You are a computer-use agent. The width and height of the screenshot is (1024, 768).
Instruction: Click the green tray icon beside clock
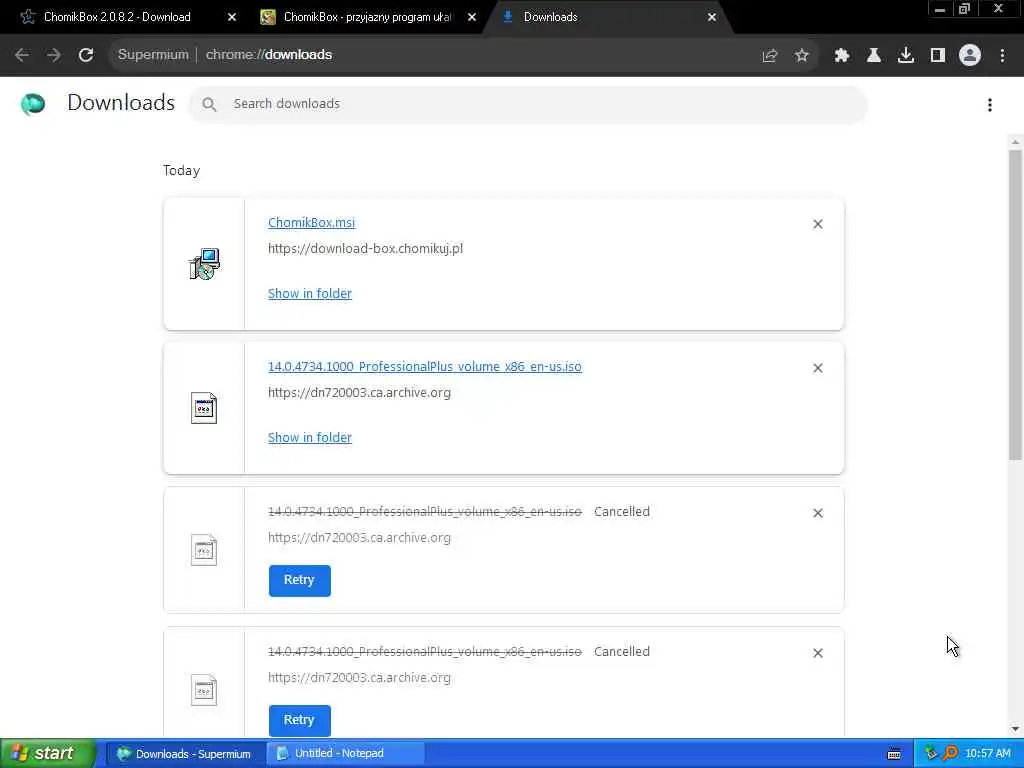(931, 754)
